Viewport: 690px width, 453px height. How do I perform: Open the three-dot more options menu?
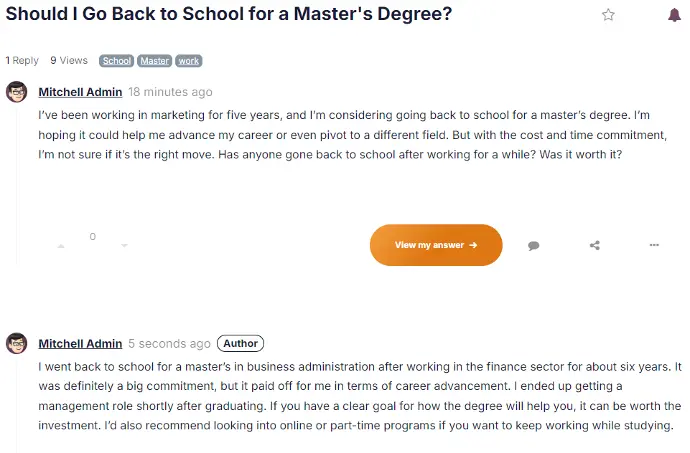pos(654,245)
